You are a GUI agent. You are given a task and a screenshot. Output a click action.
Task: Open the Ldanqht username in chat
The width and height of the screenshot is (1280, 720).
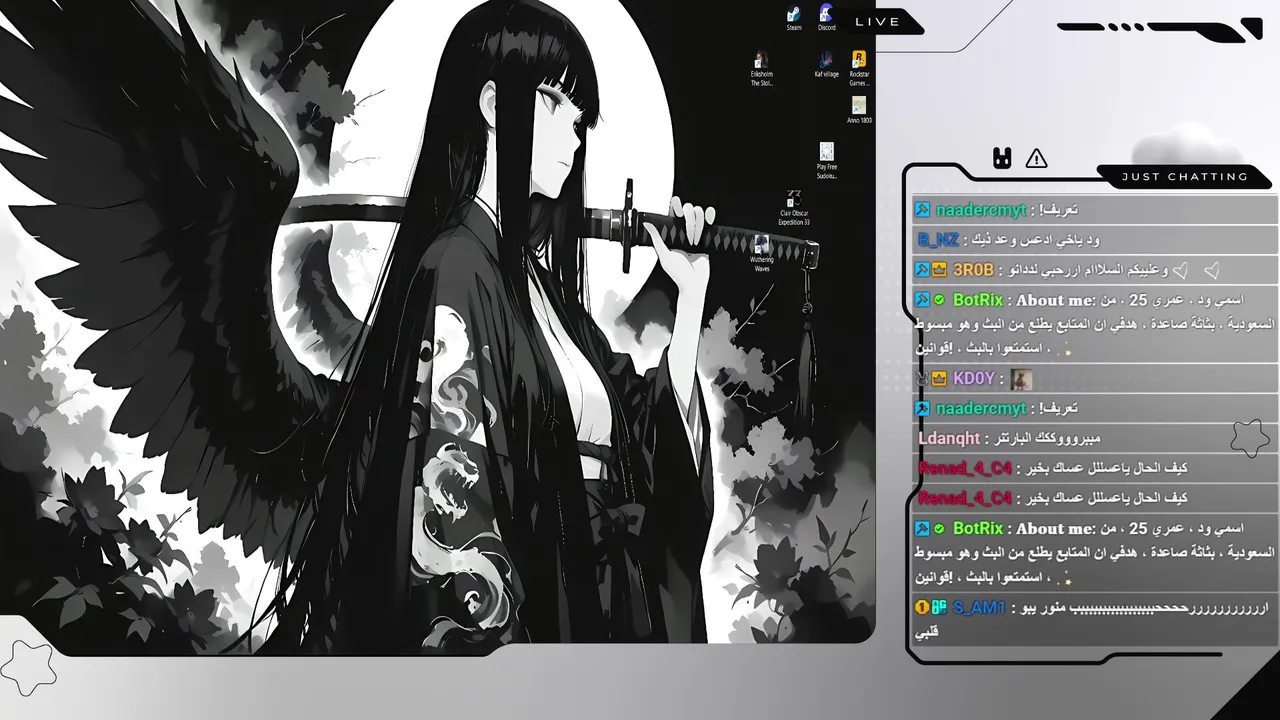[949, 438]
